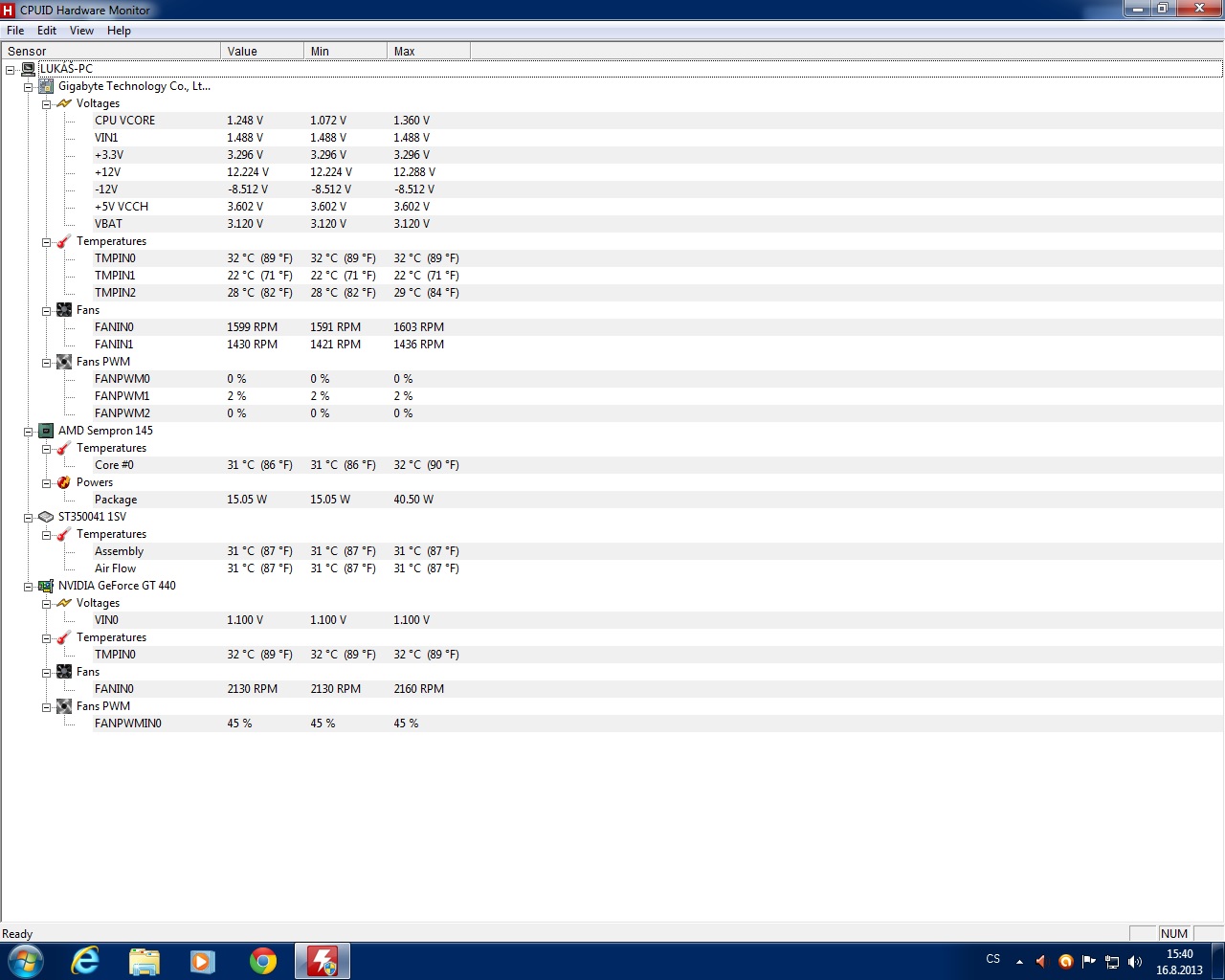Collapse the Gigabyte Temperatures group

(46, 242)
